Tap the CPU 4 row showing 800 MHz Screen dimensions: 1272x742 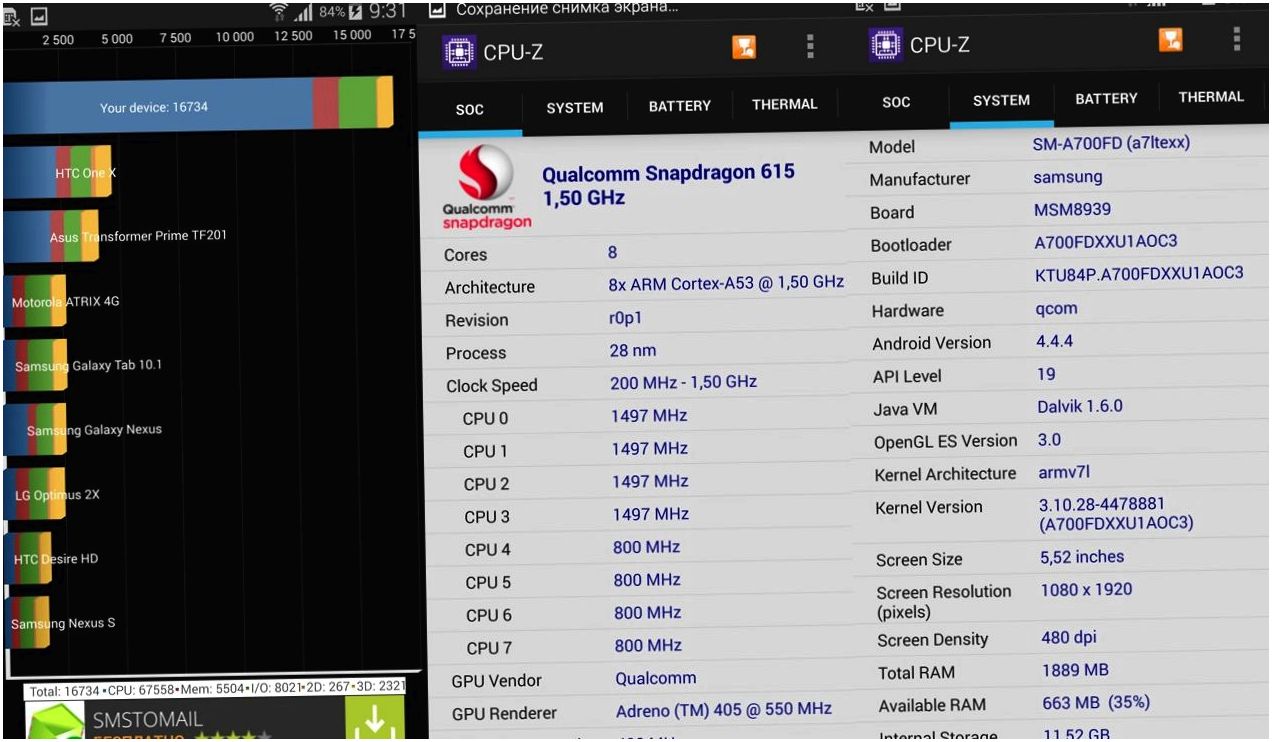click(x=637, y=548)
